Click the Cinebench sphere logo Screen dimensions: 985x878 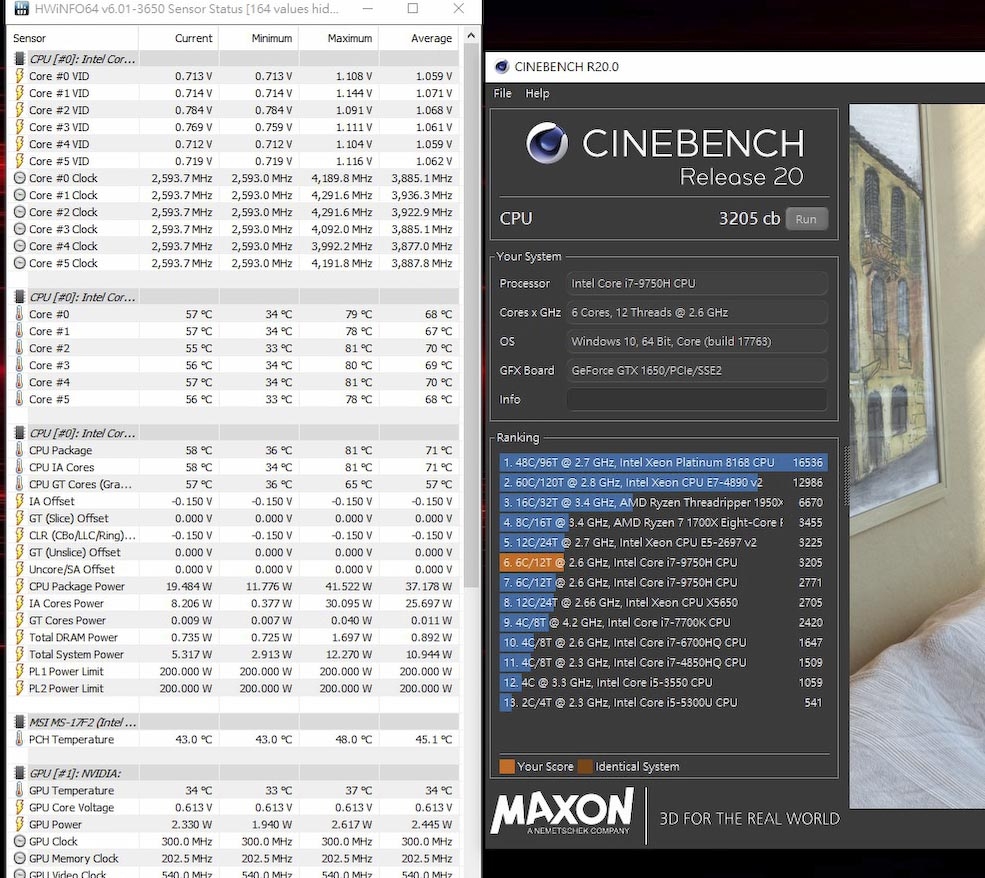pos(547,143)
